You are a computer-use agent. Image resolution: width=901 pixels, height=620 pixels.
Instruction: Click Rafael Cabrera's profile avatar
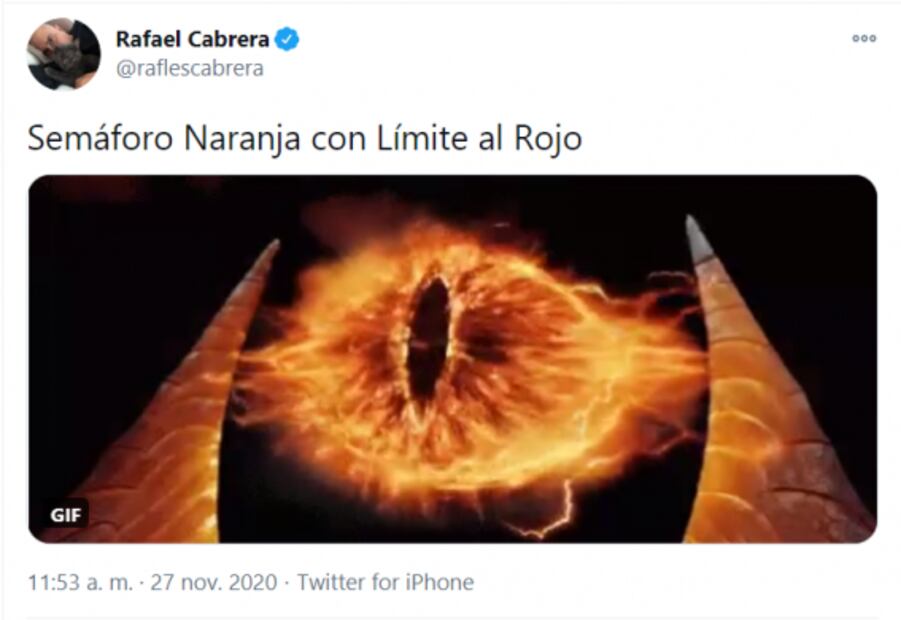[x=63, y=54]
